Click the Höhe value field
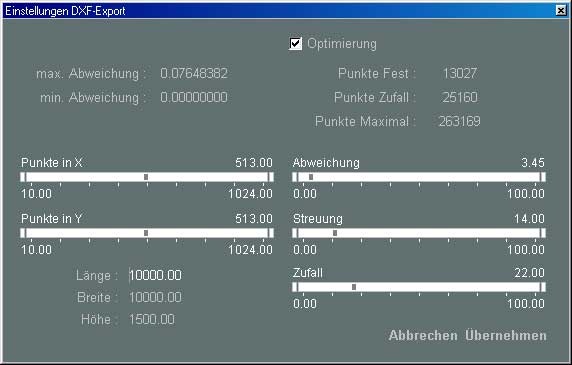572x365 pixels. tap(152, 319)
